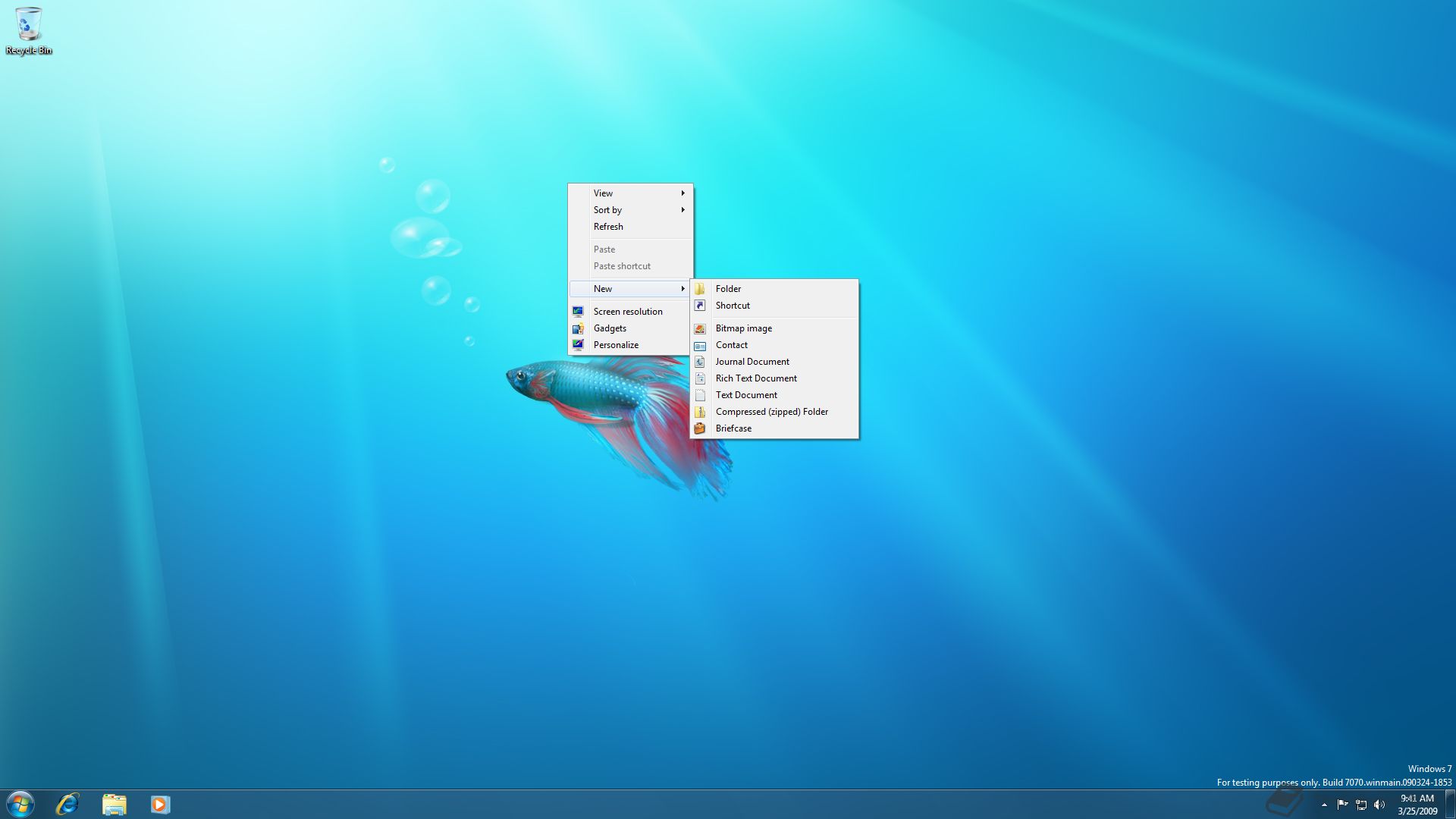The width and height of the screenshot is (1456, 819).
Task: Open Windows Explorer from taskbar
Action: (x=115, y=804)
